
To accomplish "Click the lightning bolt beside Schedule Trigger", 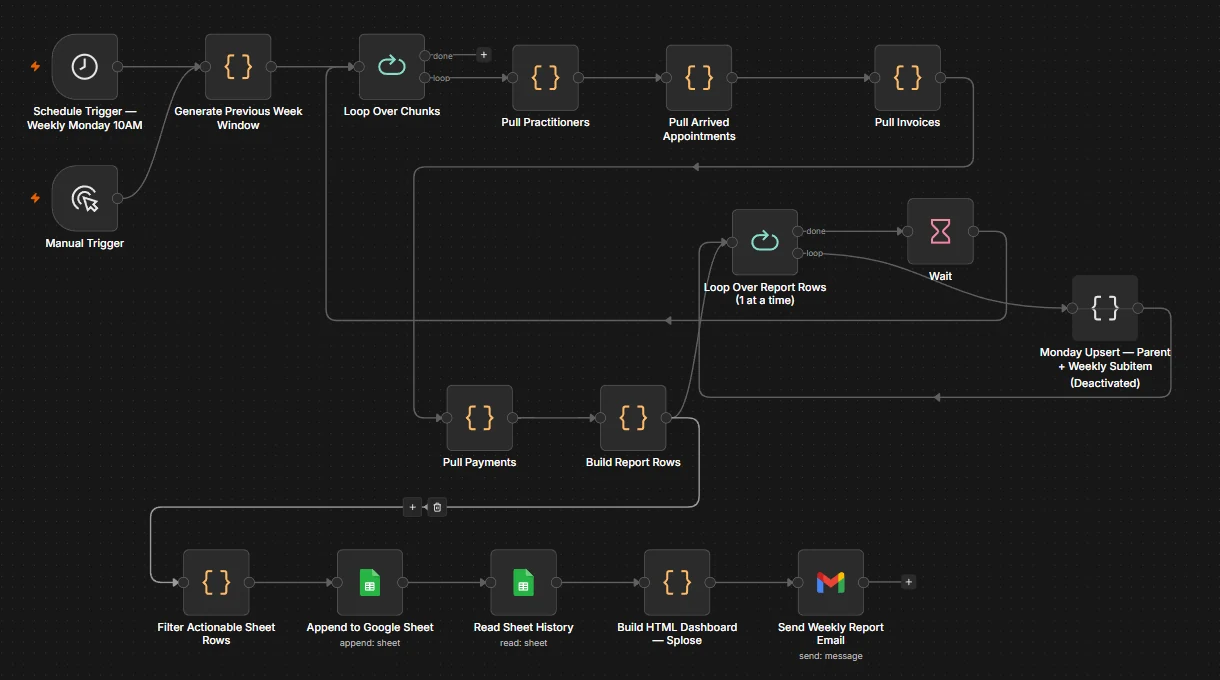I will click(x=36, y=67).
